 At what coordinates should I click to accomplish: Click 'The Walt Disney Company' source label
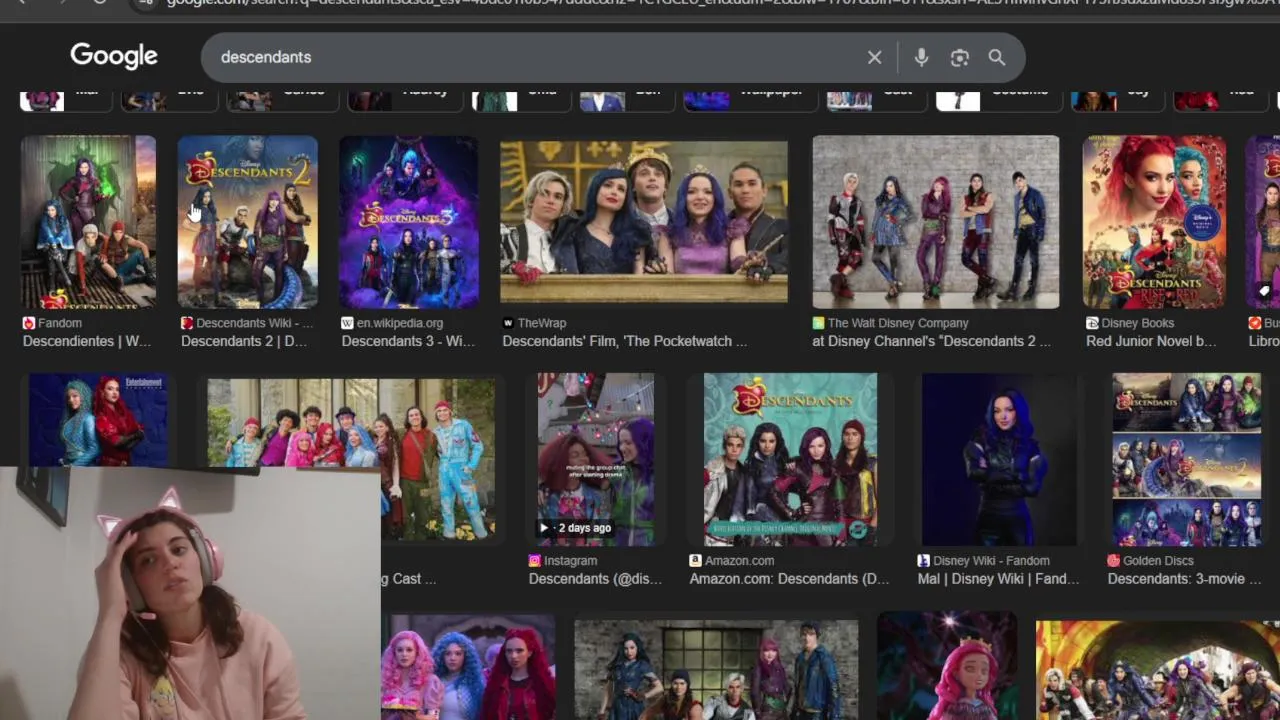click(898, 323)
